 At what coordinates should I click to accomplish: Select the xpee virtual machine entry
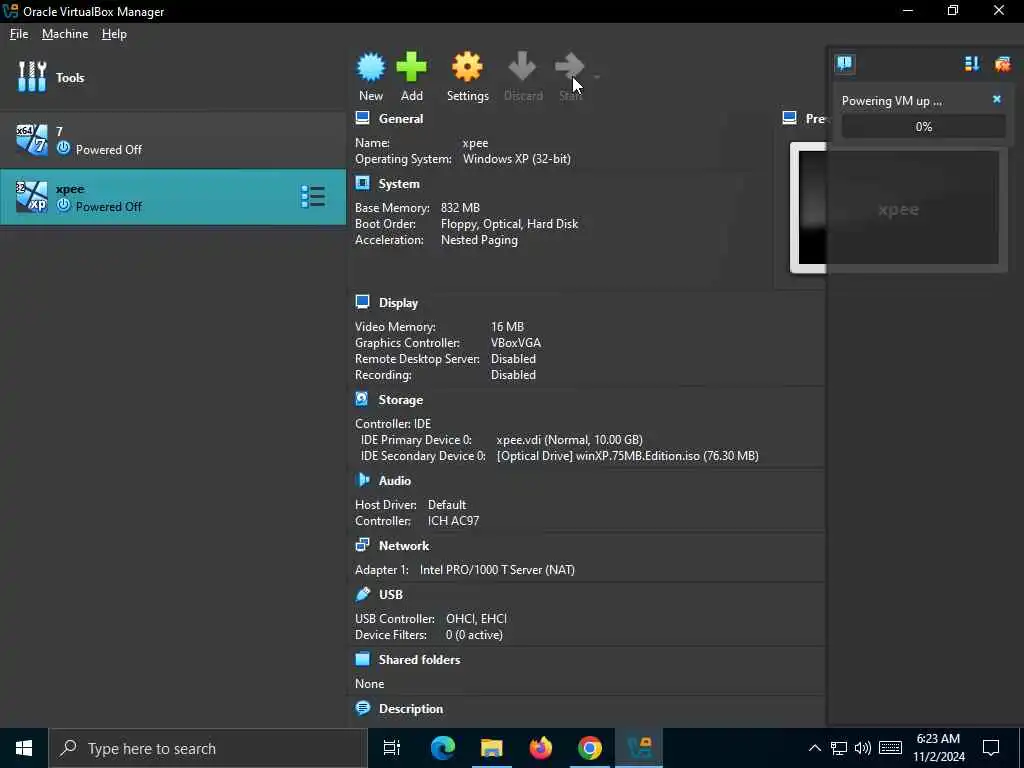click(172, 197)
